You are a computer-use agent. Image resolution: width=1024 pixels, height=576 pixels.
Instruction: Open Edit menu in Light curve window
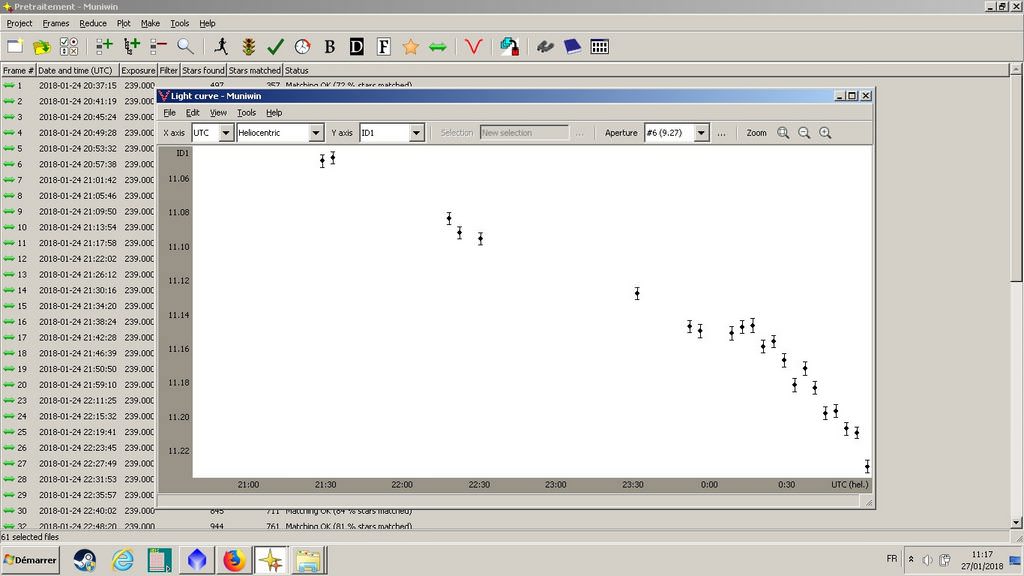[193, 112]
